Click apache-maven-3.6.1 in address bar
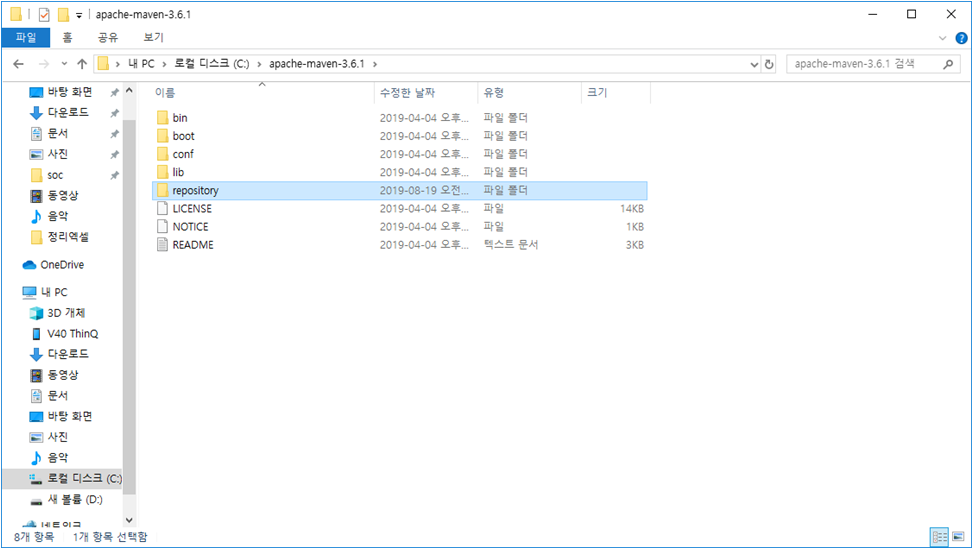The width and height of the screenshot is (973, 549). click(x=317, y=64)
